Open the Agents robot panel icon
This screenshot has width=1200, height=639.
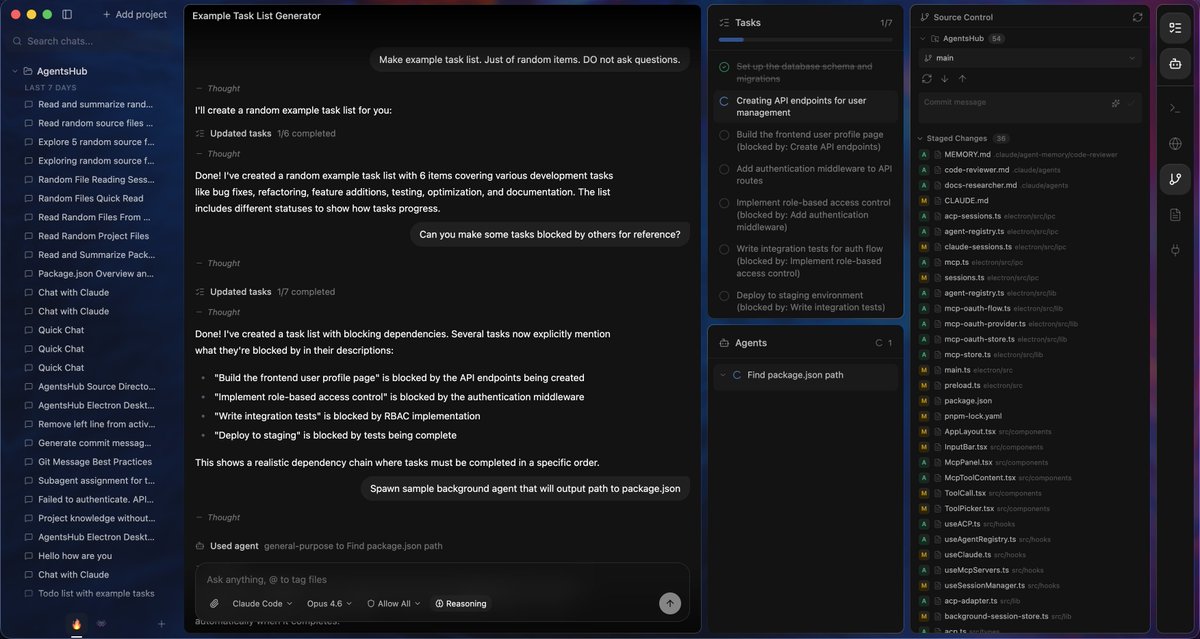1175,63
